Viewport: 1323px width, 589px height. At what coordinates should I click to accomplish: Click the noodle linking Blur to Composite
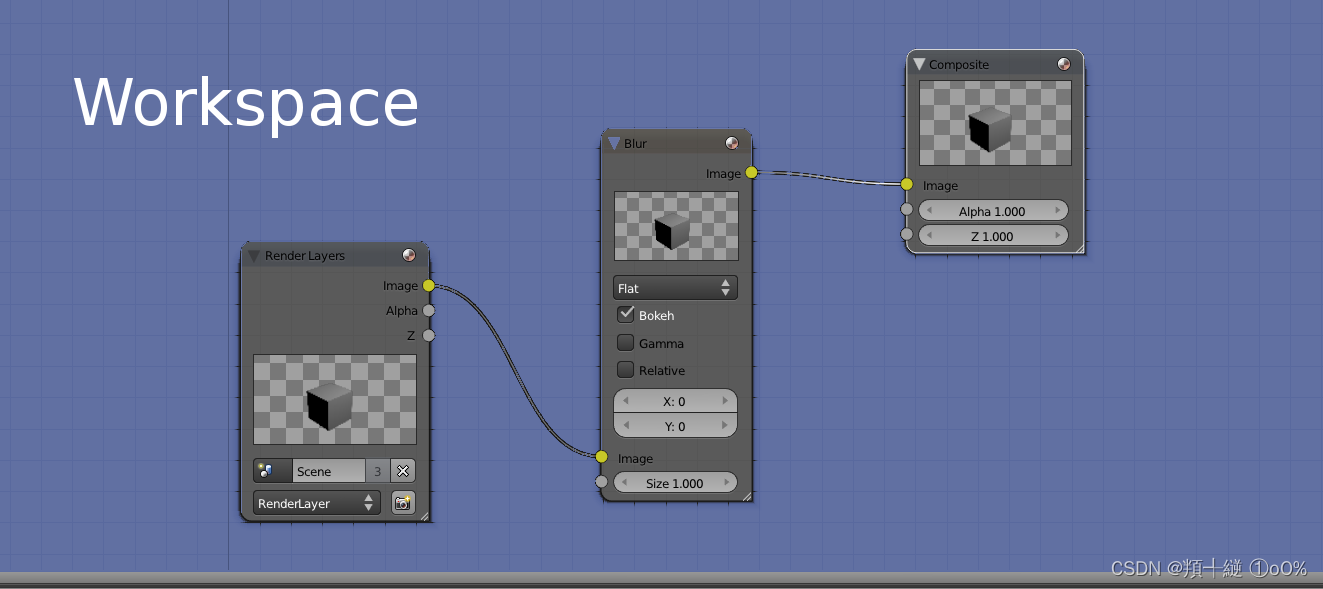click(x=830, y=177)
